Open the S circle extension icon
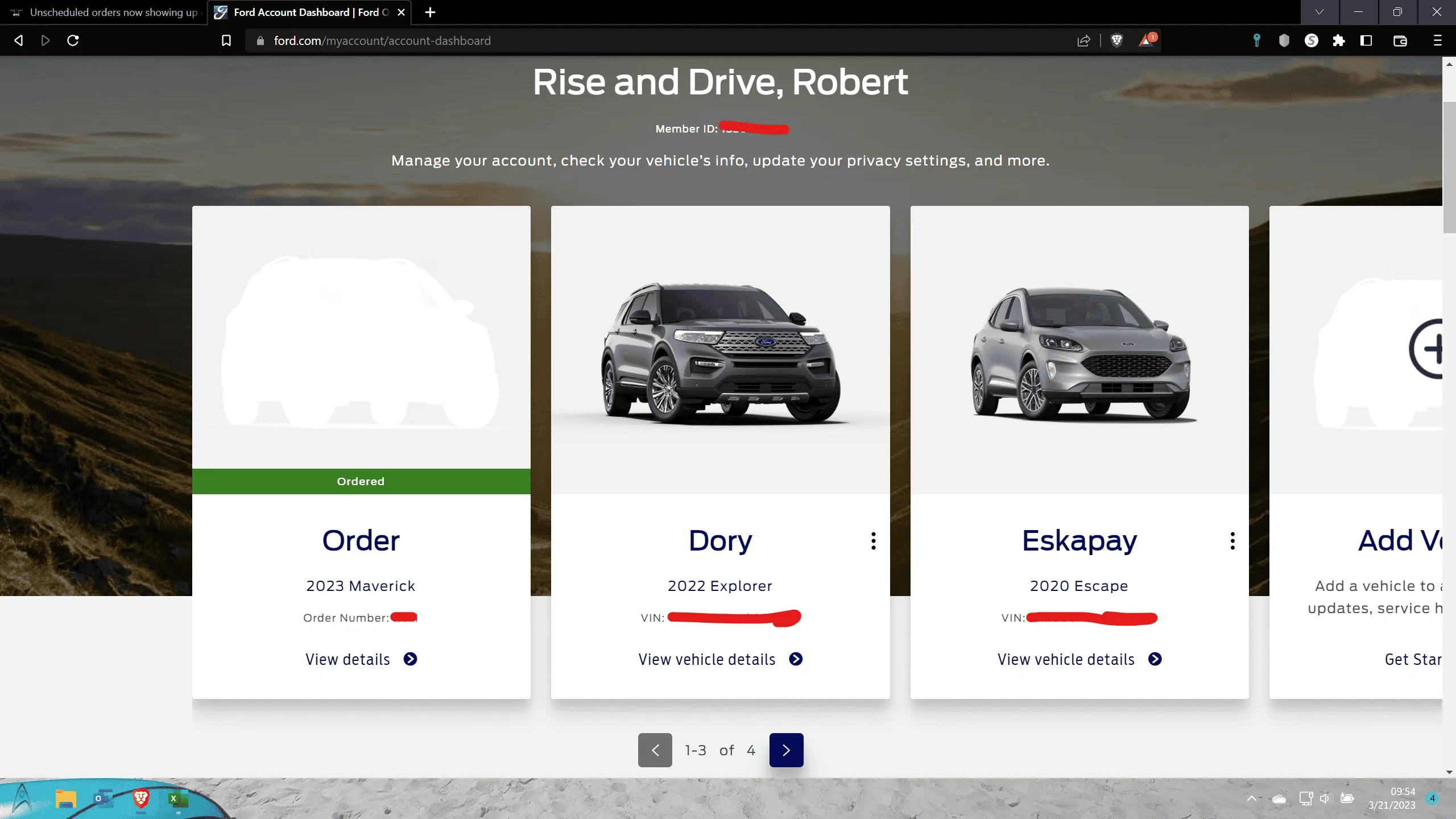1456x819 pixels. click(x=1311, y=40)
